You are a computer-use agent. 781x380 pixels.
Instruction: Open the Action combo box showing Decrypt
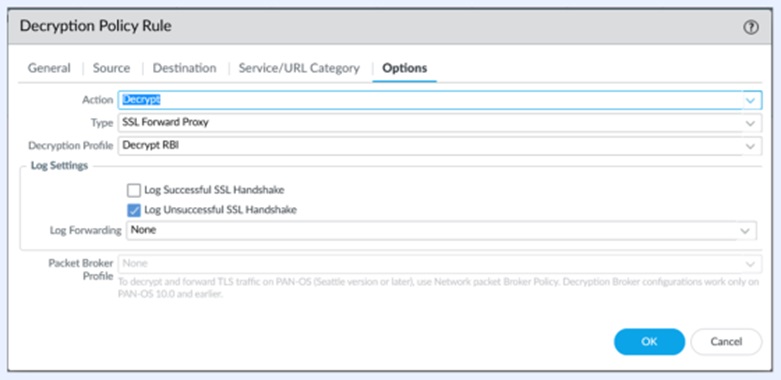[440, 100]
